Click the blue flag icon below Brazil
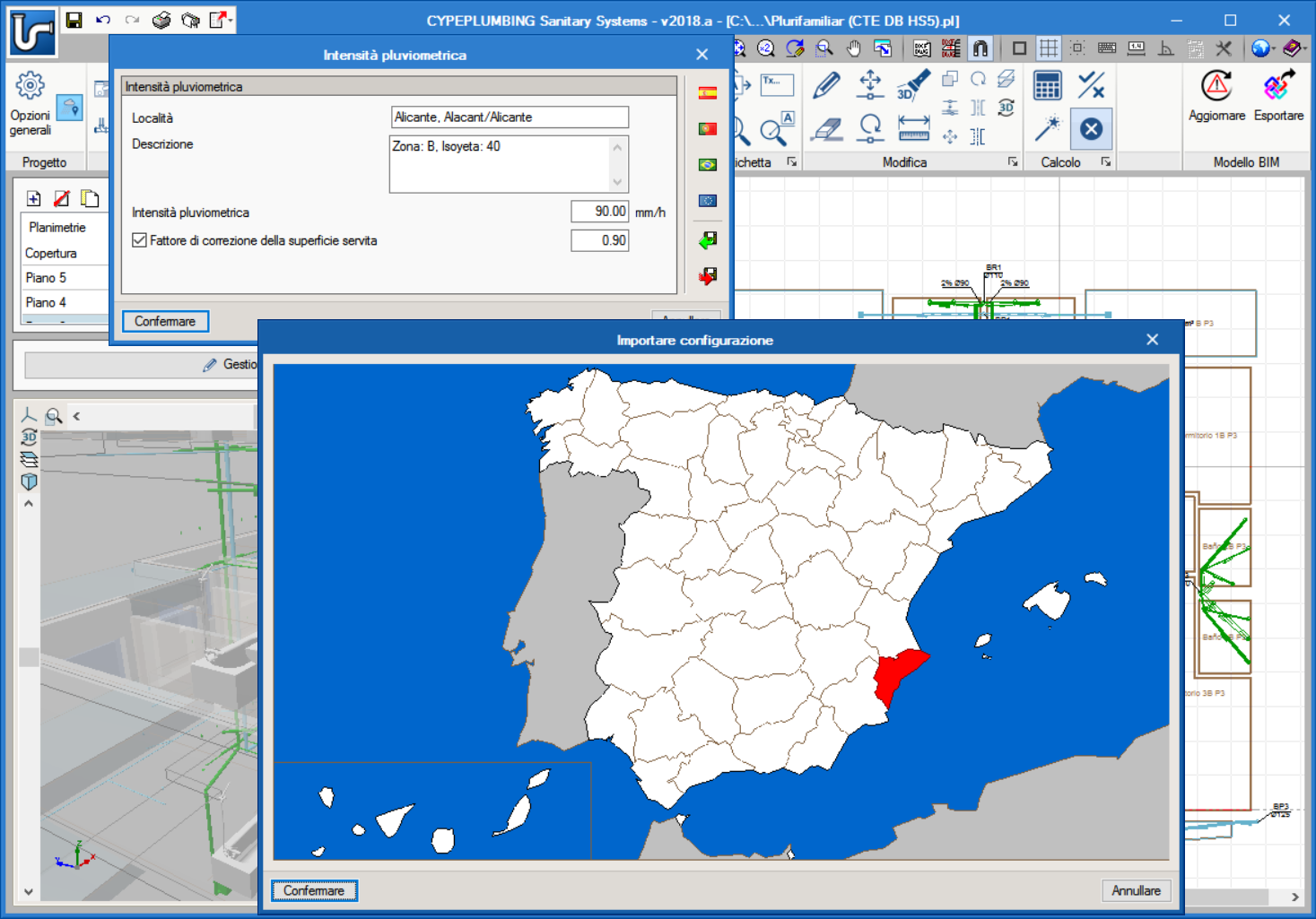The width and height of the screenshot is (1316, 919). coord(708,201)
